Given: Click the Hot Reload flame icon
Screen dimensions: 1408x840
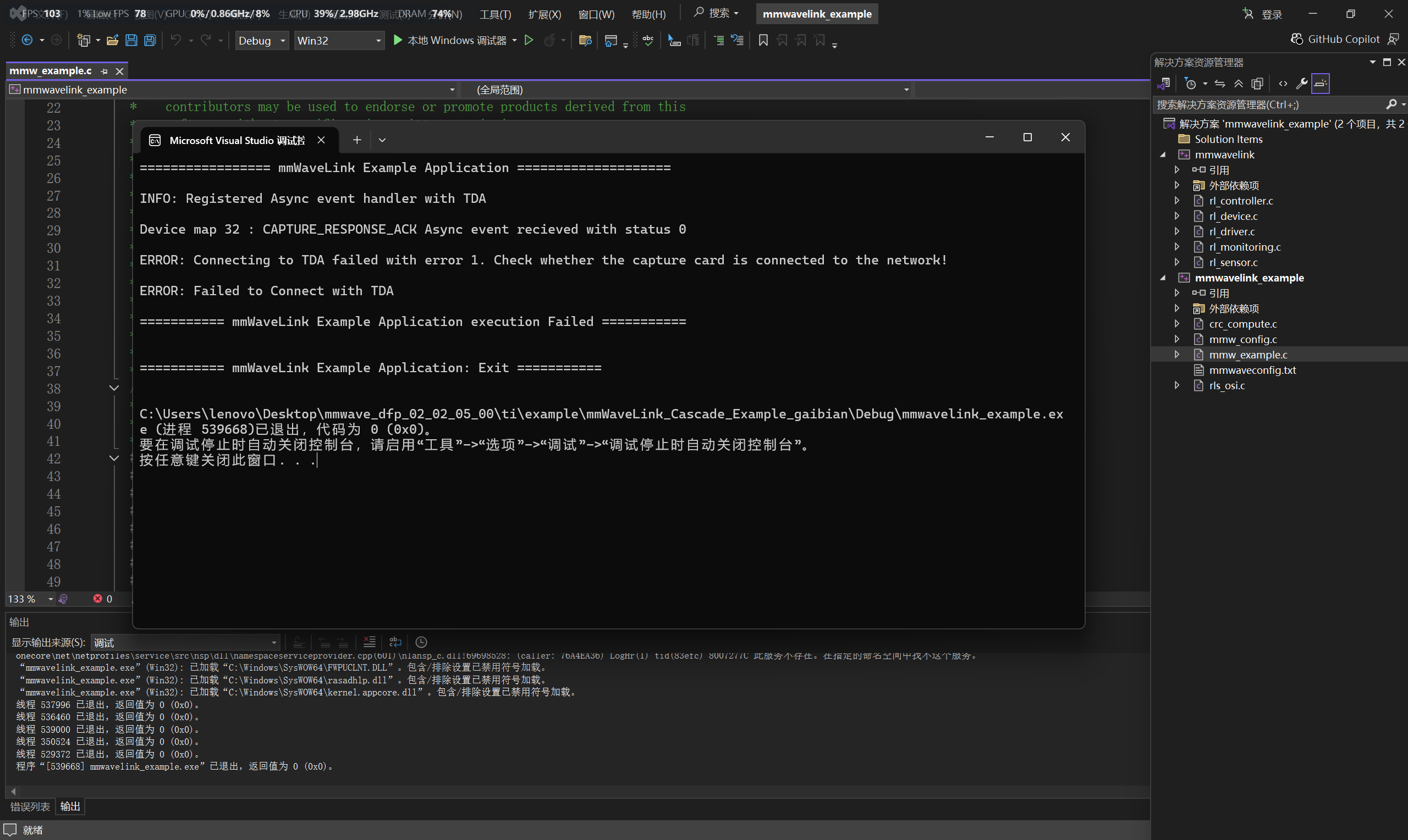Looking at the screenshot, I should click(549, 40).
